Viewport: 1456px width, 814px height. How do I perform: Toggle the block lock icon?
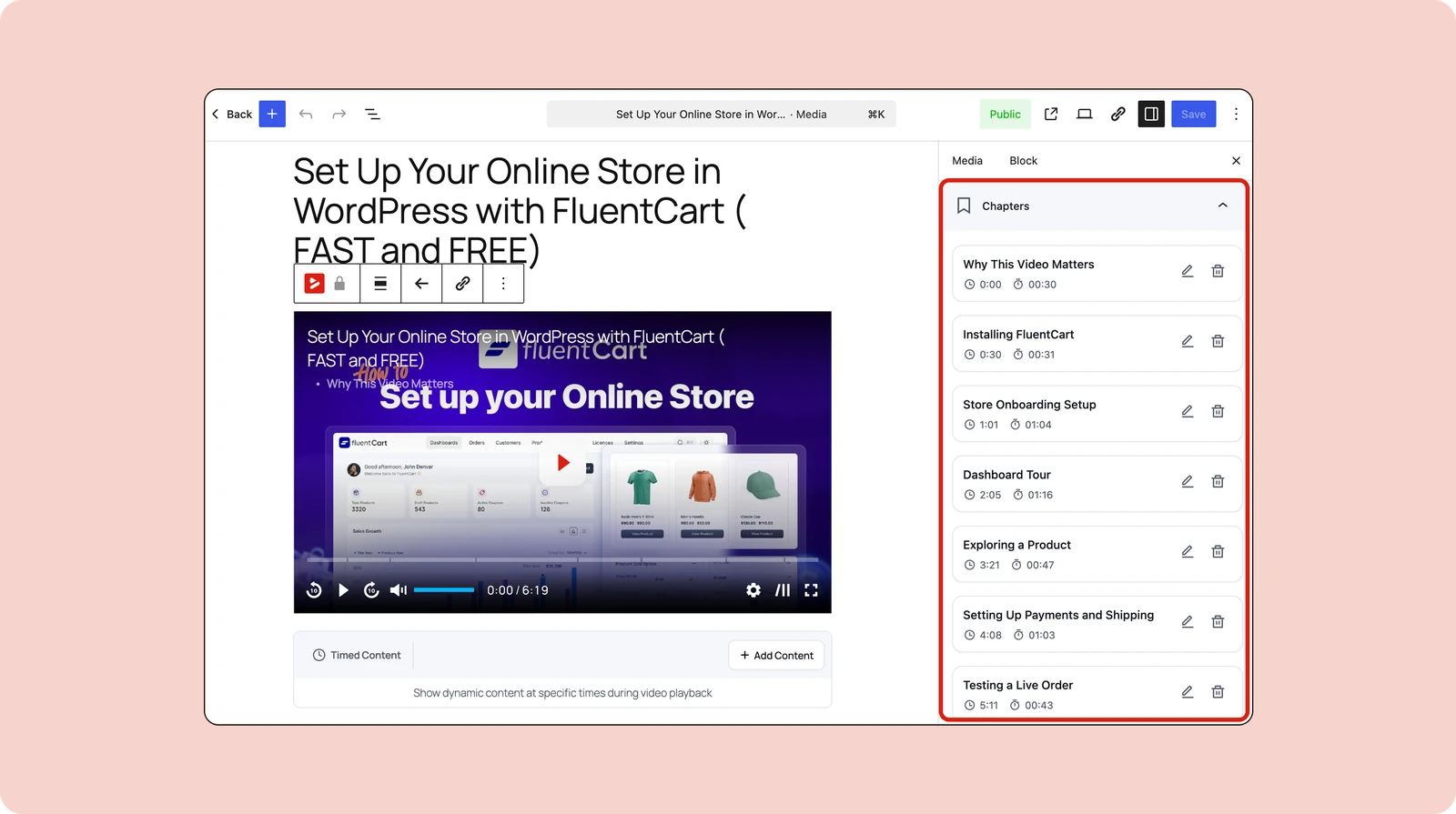point(339,284)
